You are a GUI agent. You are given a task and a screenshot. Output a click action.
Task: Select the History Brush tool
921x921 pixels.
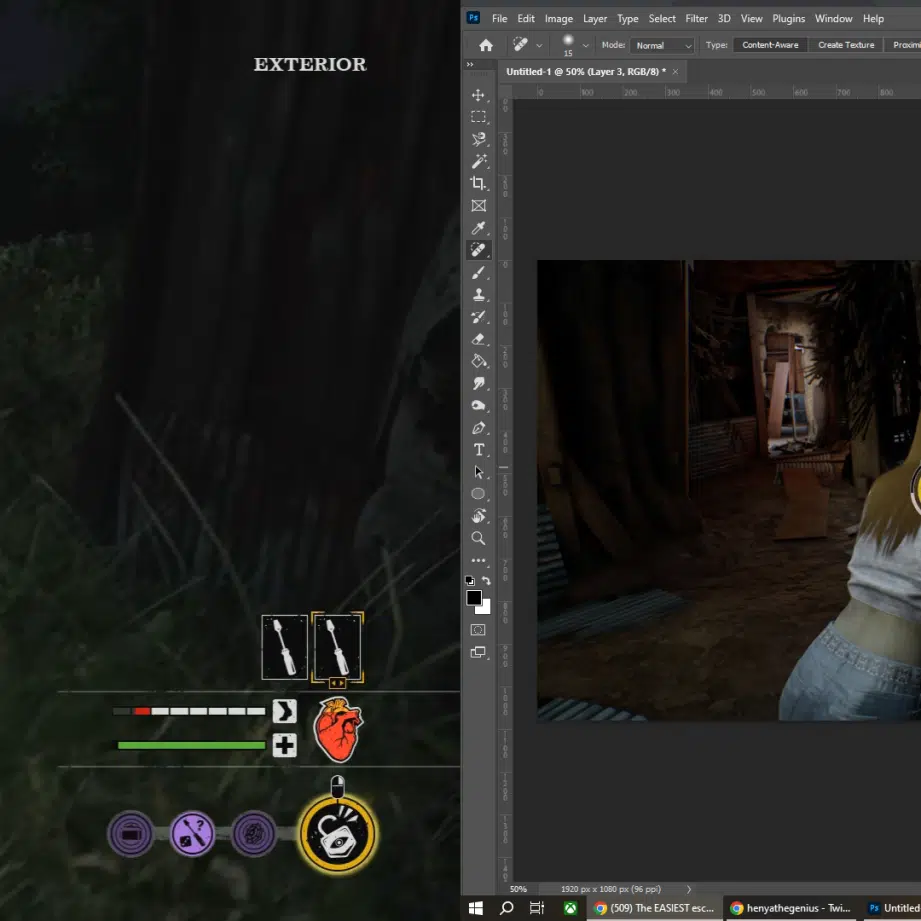point(478,317)
